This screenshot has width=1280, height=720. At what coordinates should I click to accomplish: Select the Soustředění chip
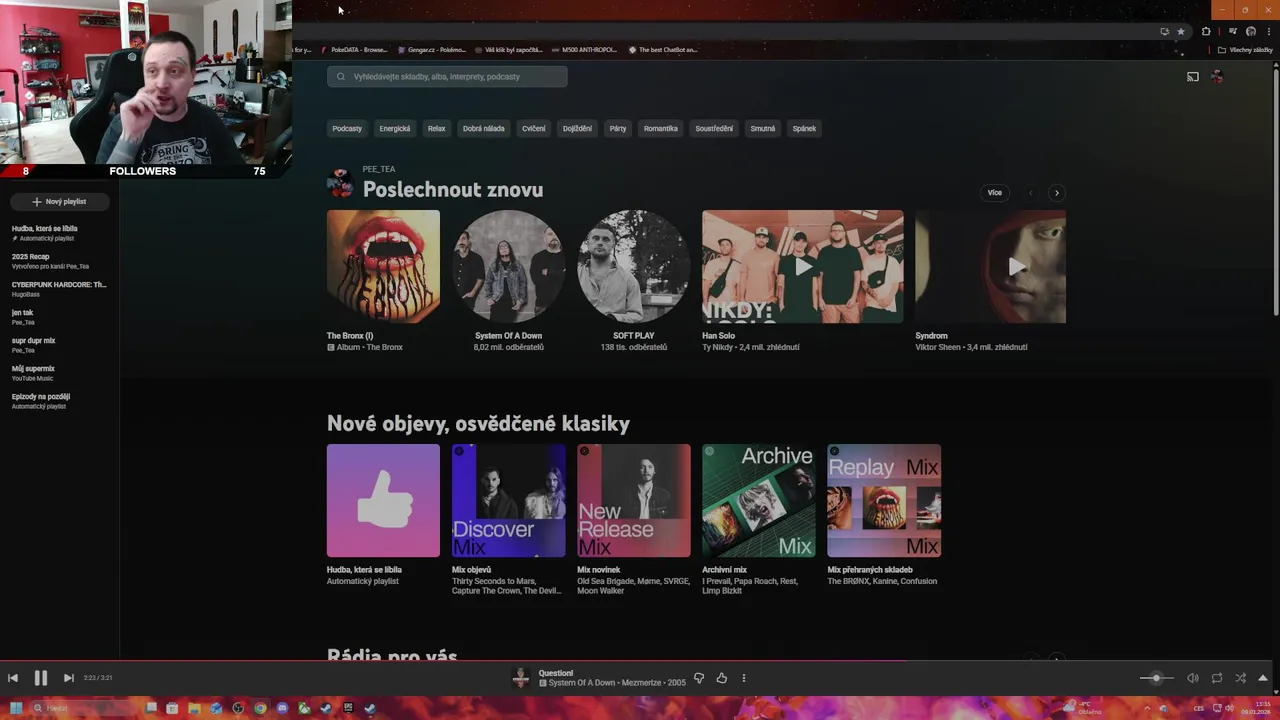(x=714, y=128)
